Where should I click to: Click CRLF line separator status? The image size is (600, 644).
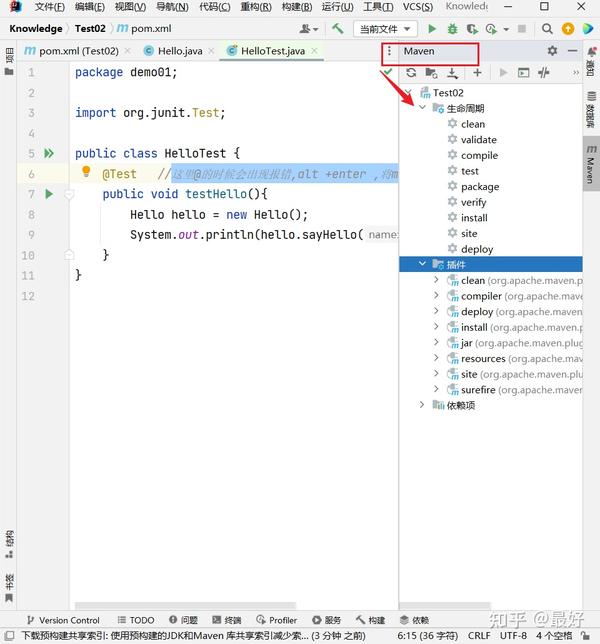479,636
